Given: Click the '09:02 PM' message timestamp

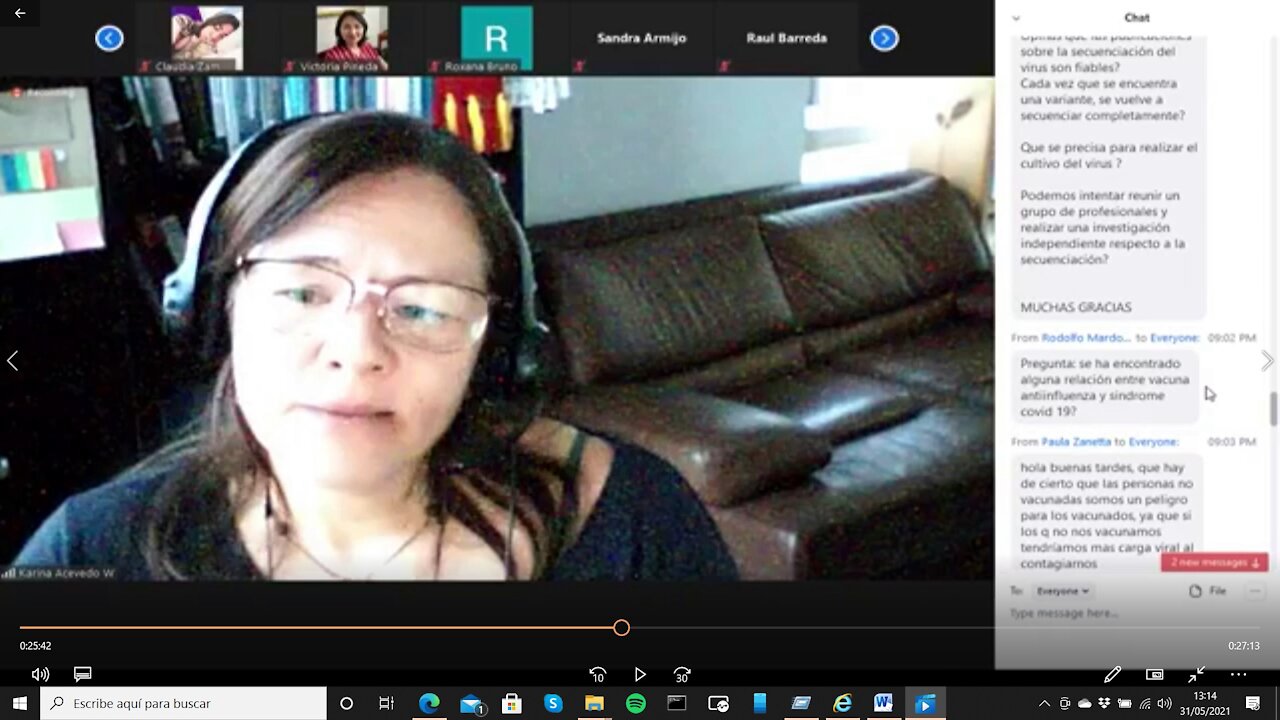Looking at the screenshot, I should click(x=1232, y=338).
